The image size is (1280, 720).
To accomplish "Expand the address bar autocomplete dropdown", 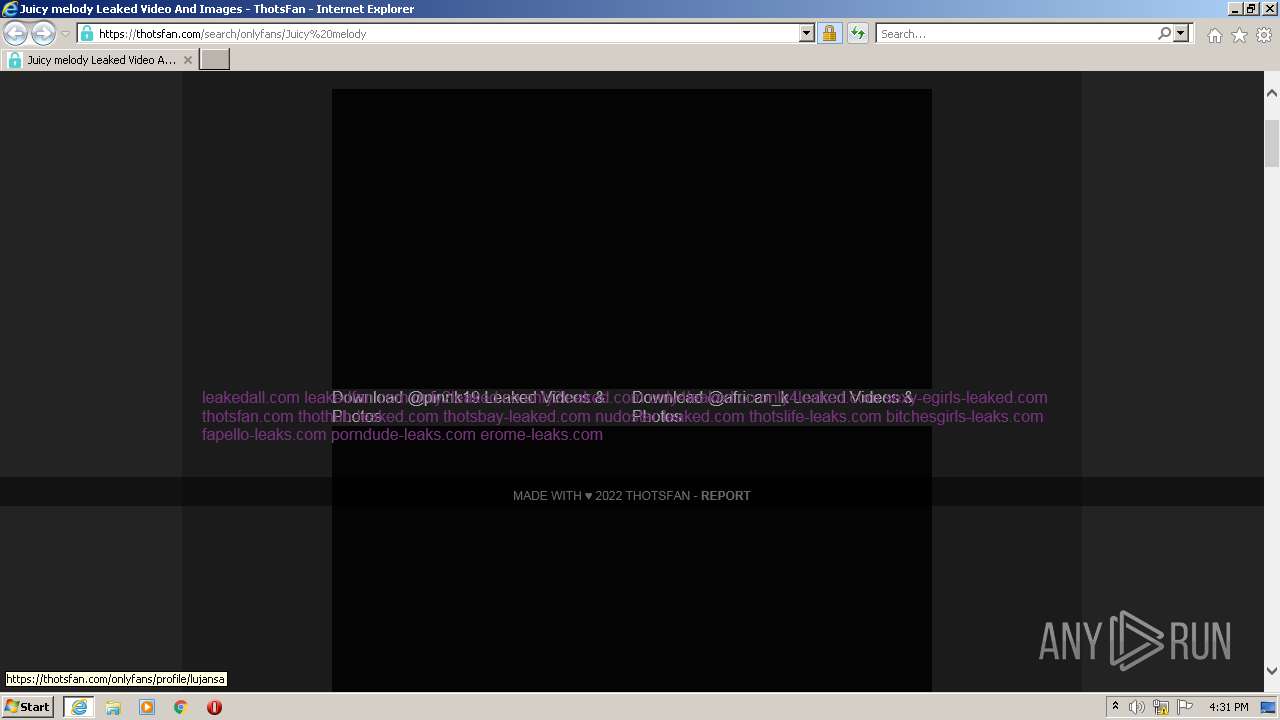I will point(807,33).
